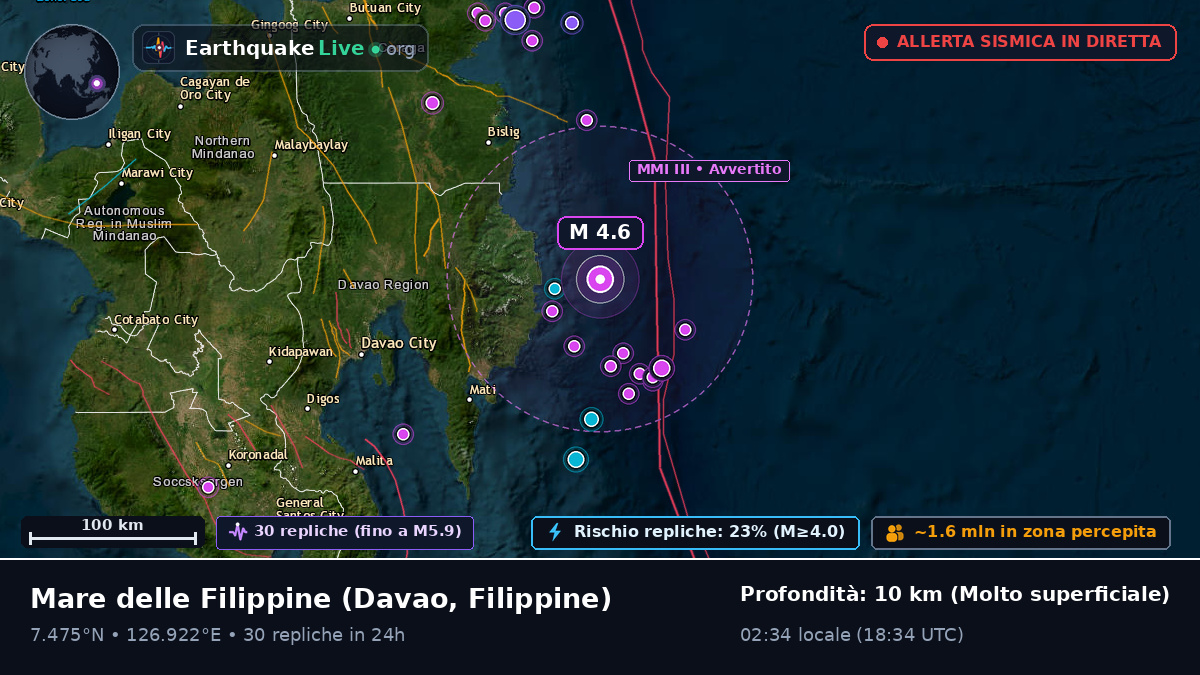Click the Butuan City map label
Screen dimensions: 1200x675
tap(385, 8)
